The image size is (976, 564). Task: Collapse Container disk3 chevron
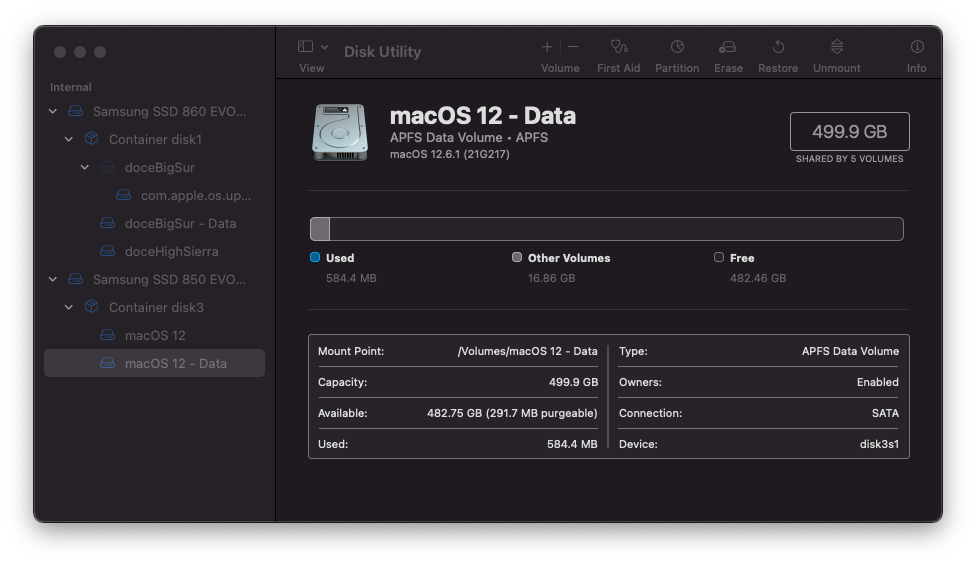coord(69,308)
